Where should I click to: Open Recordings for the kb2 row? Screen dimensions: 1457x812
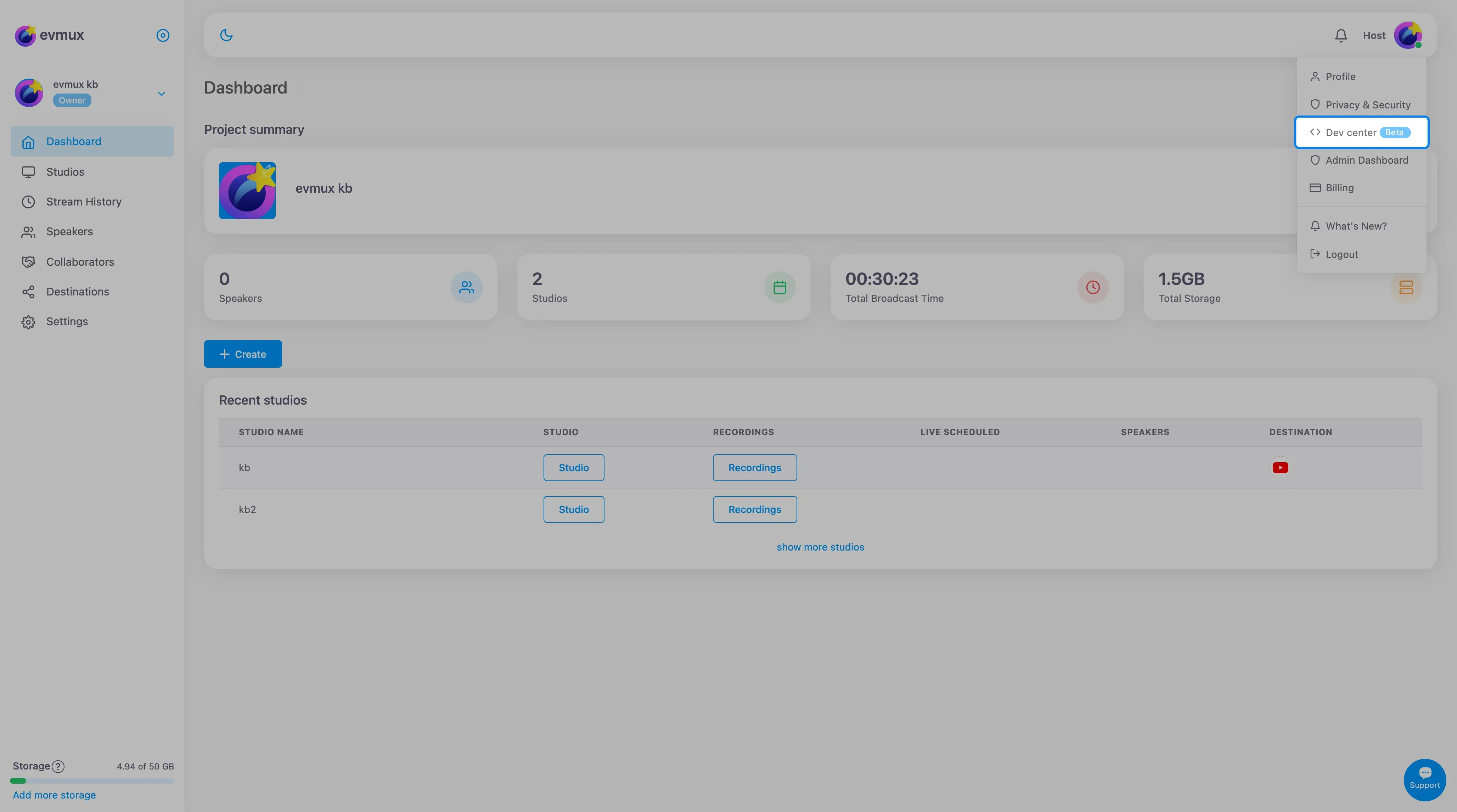[x=754, y=509]
